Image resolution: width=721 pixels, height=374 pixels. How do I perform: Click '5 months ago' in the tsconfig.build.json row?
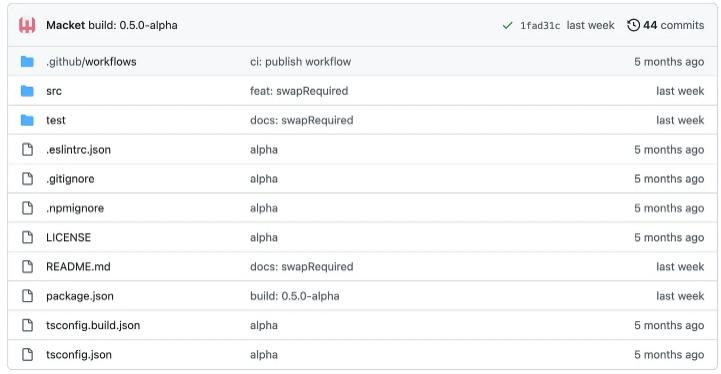[669, 326]
